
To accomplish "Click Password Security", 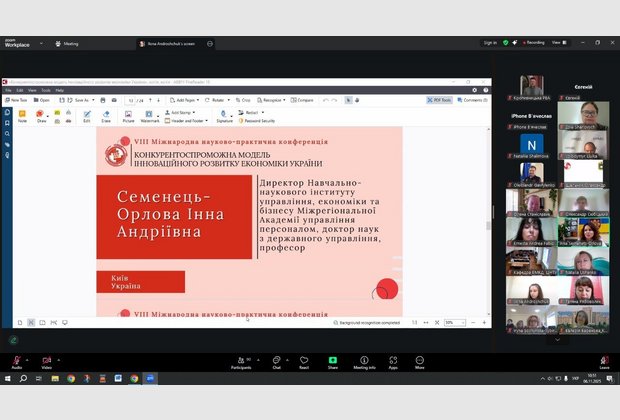I will tap(257, 121).
